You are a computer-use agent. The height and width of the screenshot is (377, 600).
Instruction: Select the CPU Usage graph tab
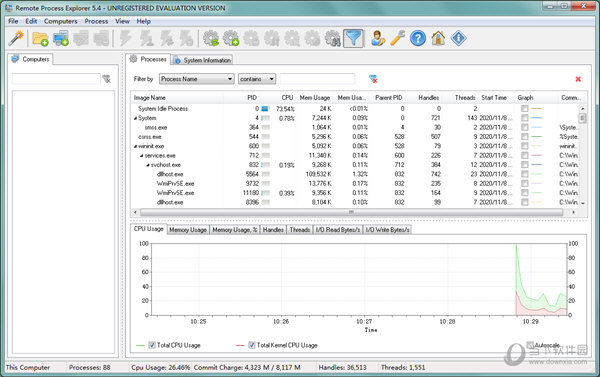click(148, 229)
